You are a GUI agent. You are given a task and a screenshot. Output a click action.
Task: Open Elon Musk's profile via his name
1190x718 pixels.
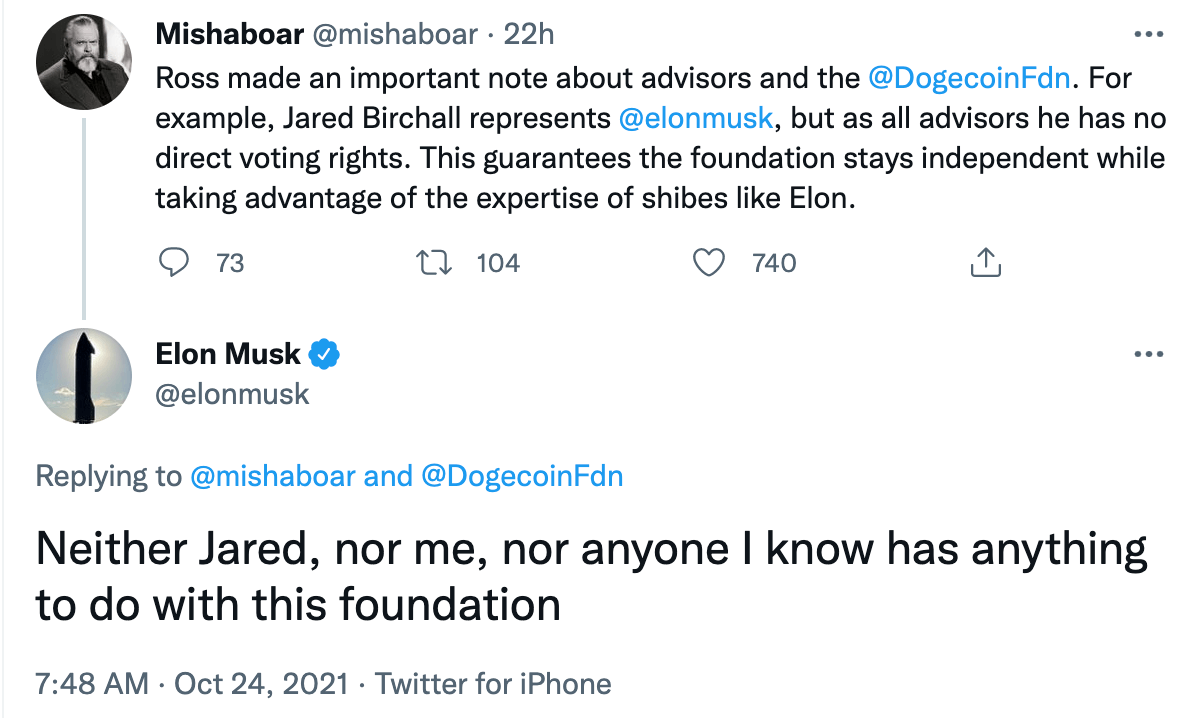pyautogui.click(x=227, y=353)
